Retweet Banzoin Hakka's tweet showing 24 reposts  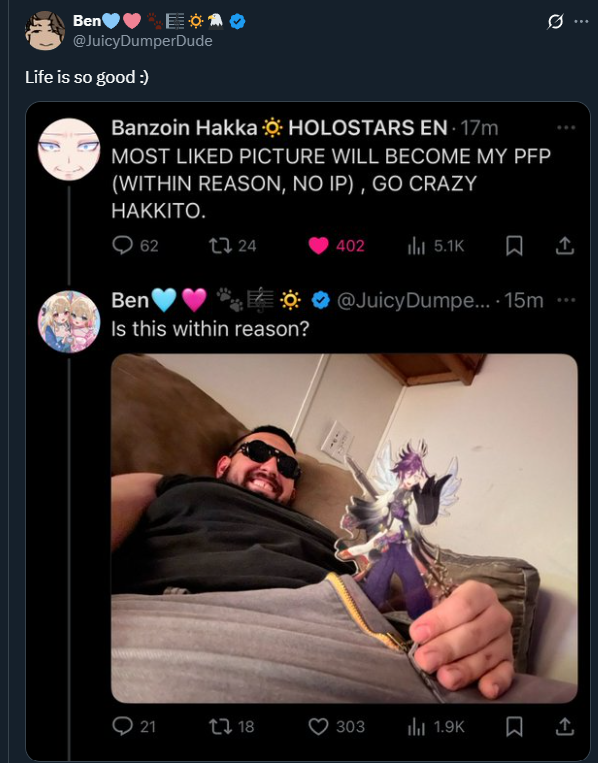[x=233, y=246]
